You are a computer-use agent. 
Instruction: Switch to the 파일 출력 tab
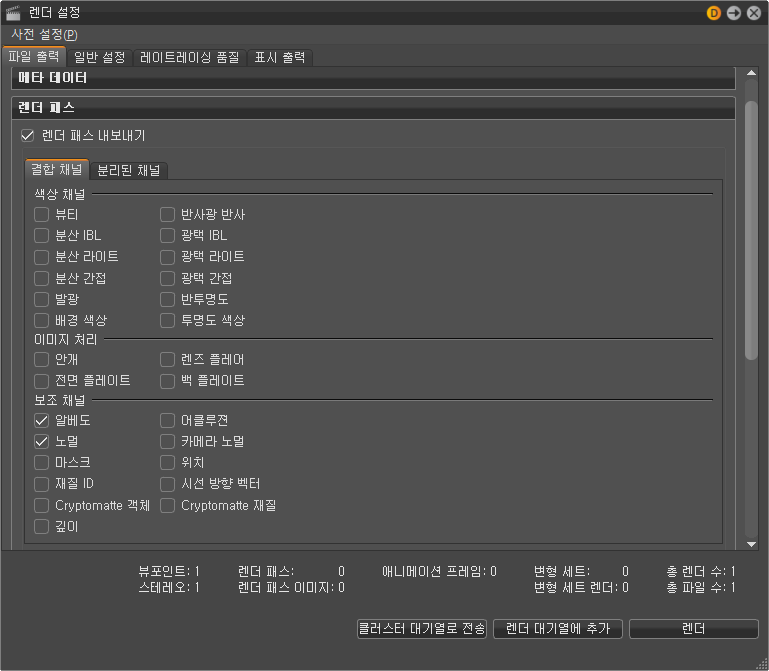tap(34, 56)
